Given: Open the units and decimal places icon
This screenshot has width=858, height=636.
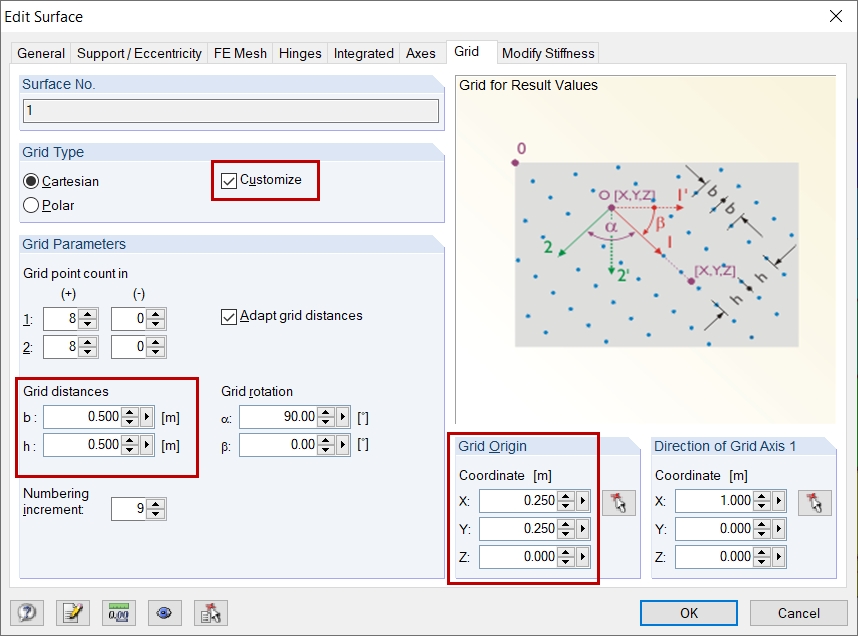Looking at the screenshot, I should 119,612.
